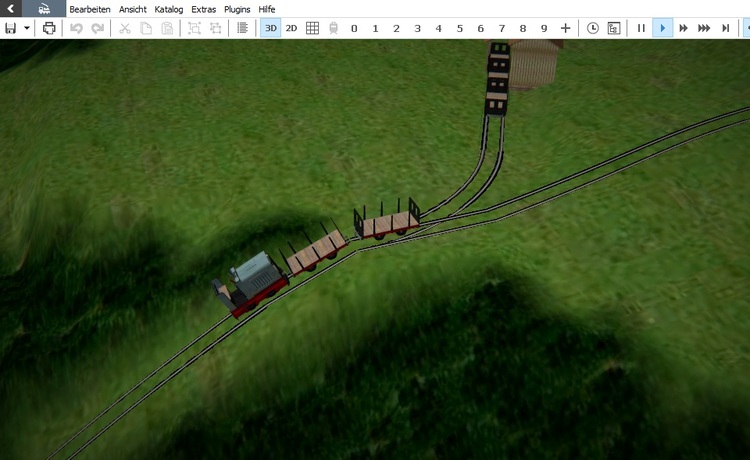
Task: Open the Plugins menu
Action: [x=237, y=9]
